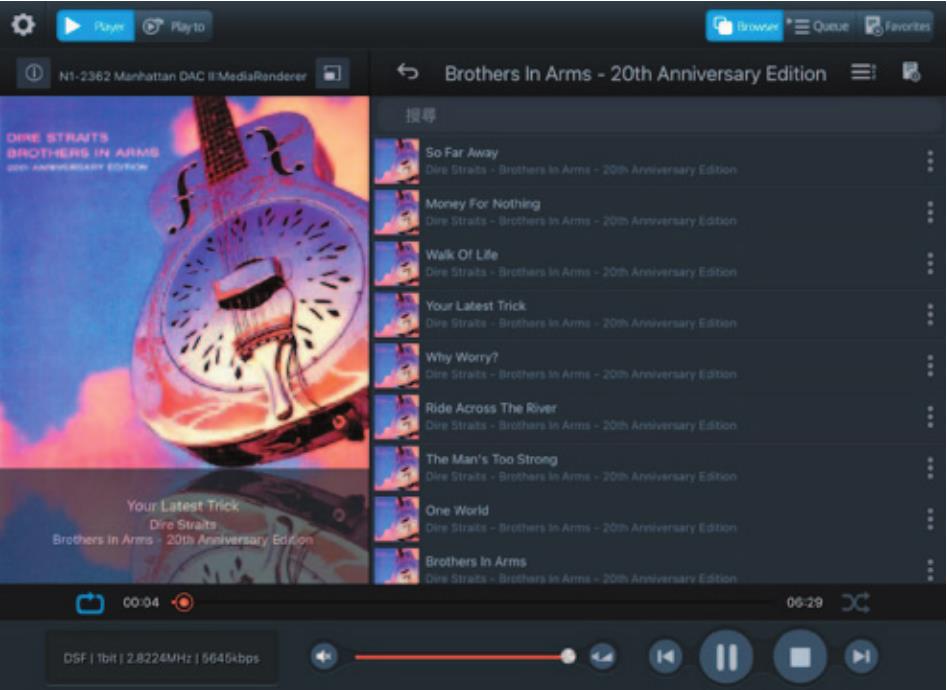
Task: Stop playback with the stop button
Action: [799, 656]
